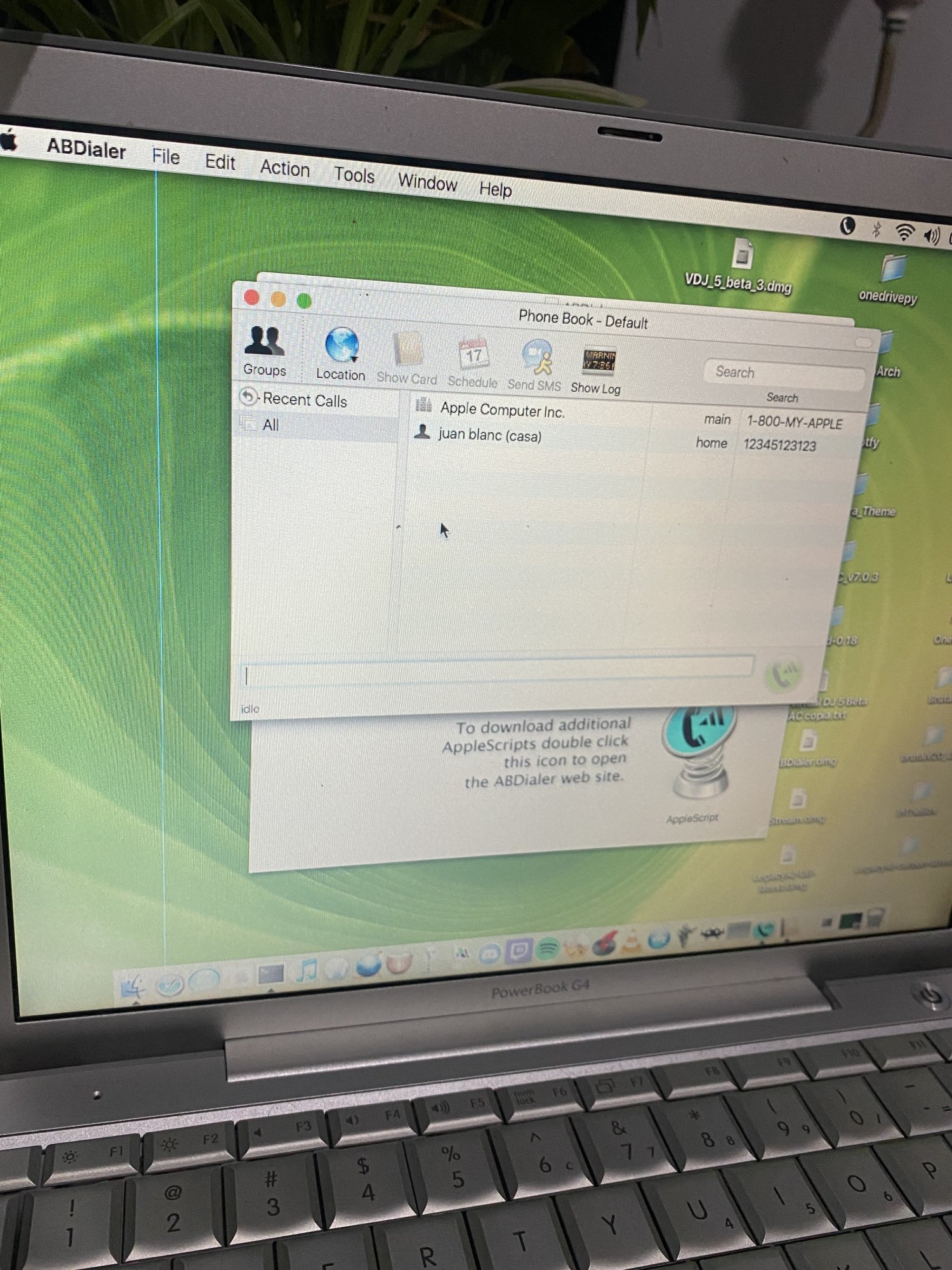Open the ABDialer application menu

tap(86, 149)
